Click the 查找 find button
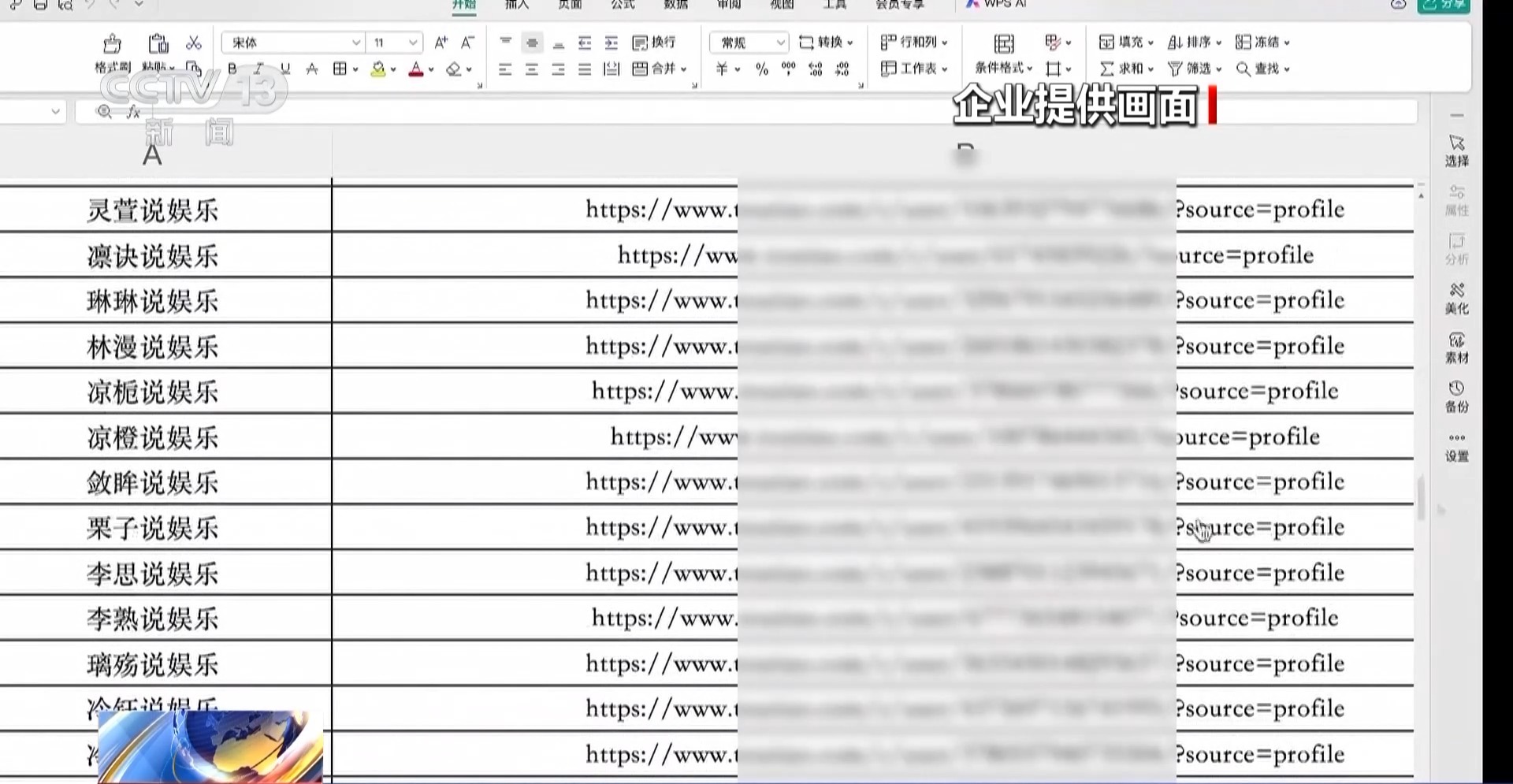The height and width of the screenshot is (784, 1513). pyautogui.click(x=1262, y=69)
